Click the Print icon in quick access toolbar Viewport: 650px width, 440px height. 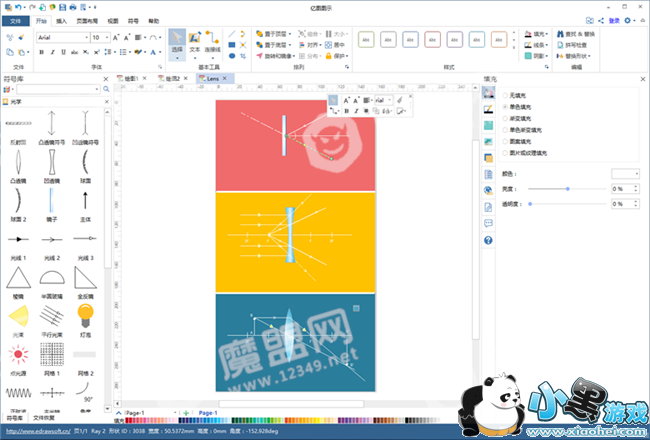73,7
